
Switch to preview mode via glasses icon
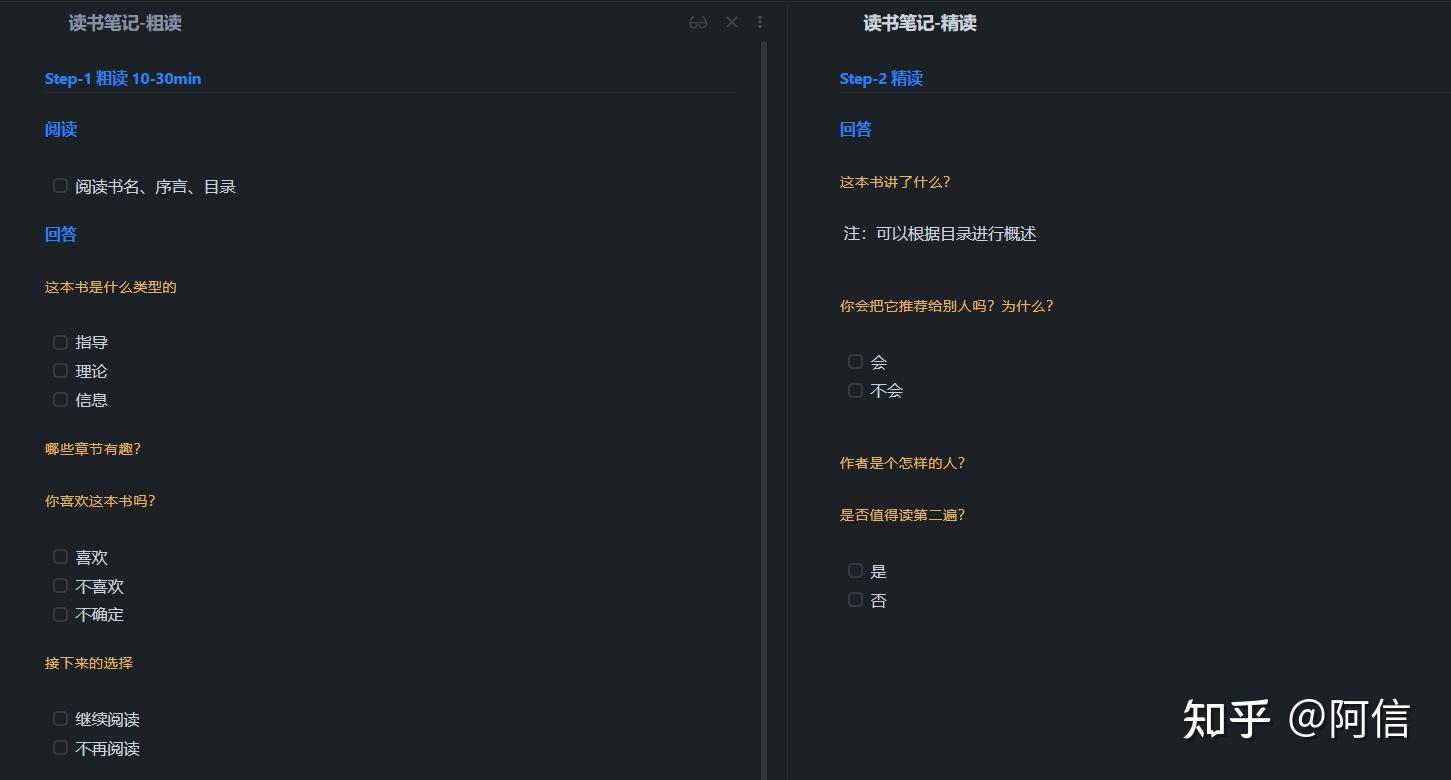click(x=697, y=22)
